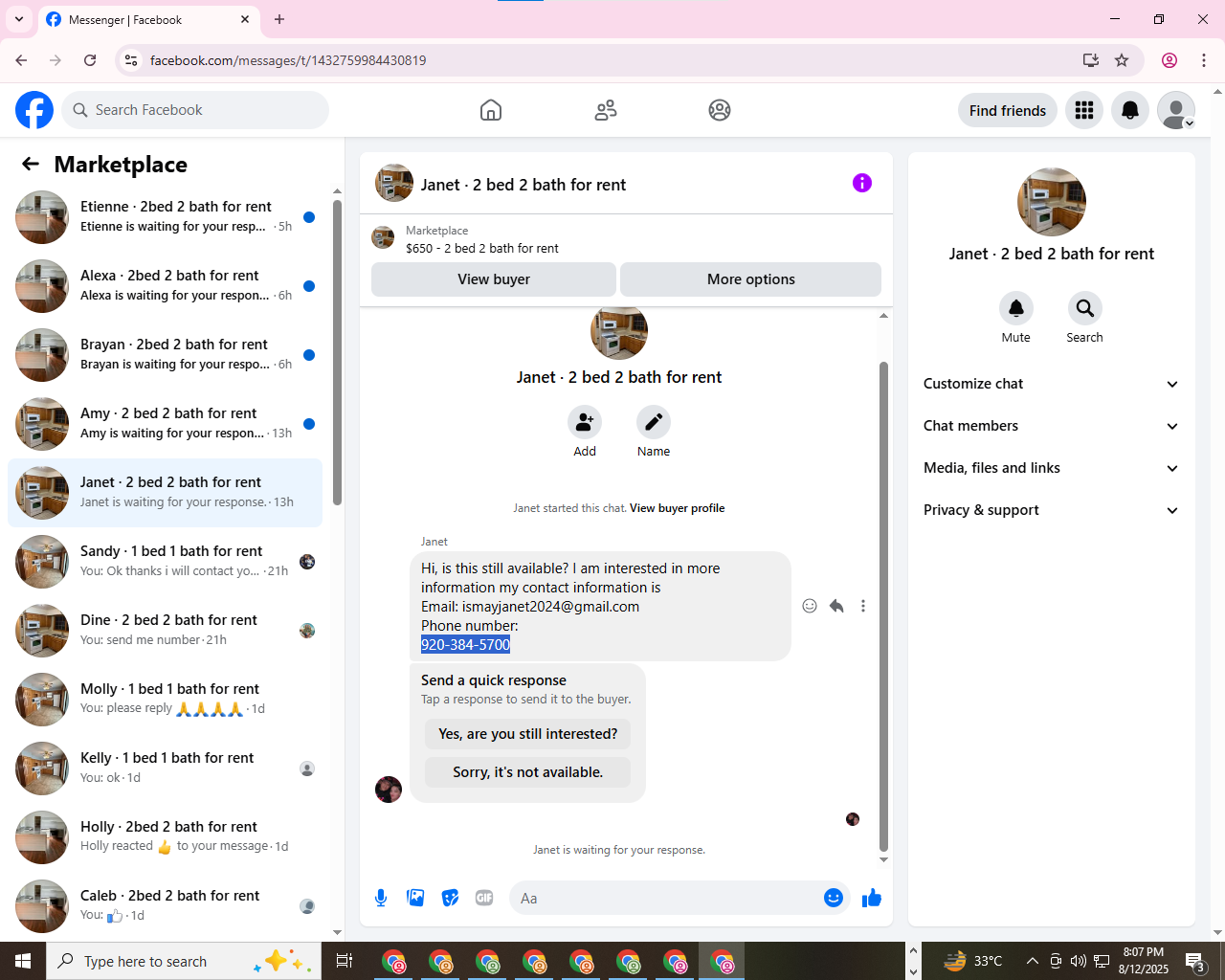The width and height of the screenshot is (1225, 980).
Task: Click the View buyer button
Action: (494, 279)
